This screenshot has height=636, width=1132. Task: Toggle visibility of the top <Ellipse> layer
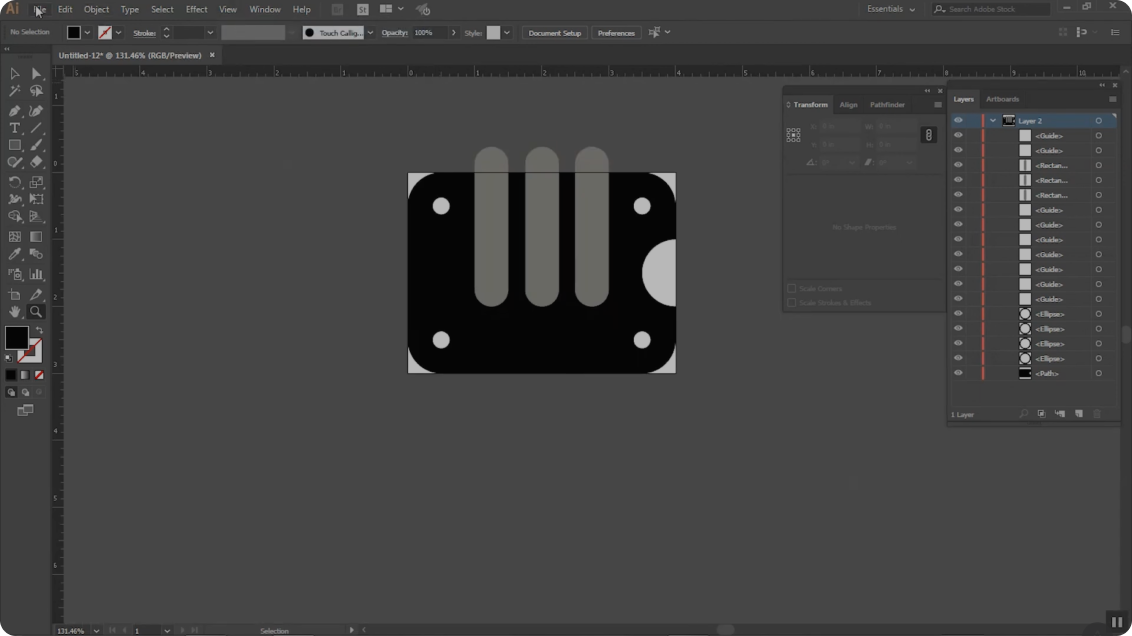tap(958, 313)
